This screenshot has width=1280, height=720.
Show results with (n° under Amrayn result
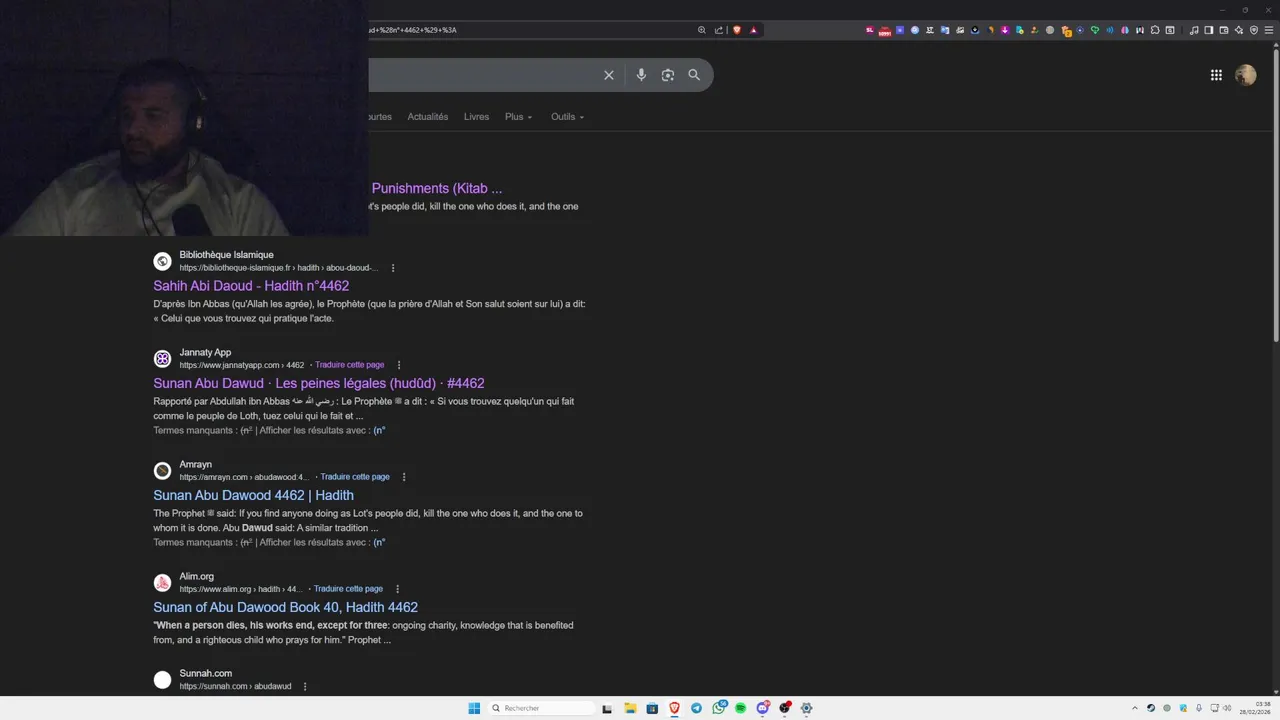(379, 542)
